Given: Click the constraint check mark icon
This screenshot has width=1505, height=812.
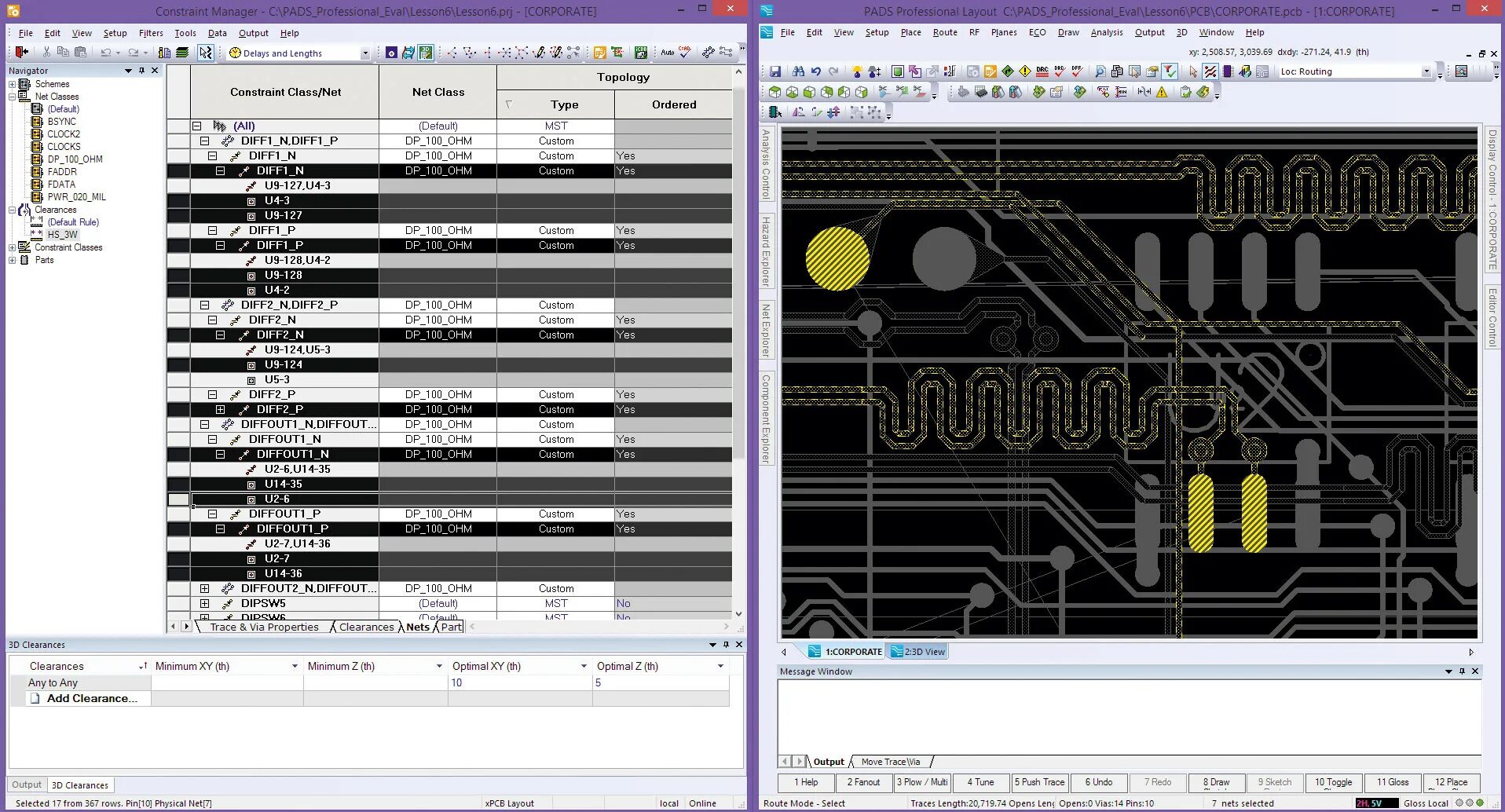Looking at the screenshot, I should click(685, 52).
